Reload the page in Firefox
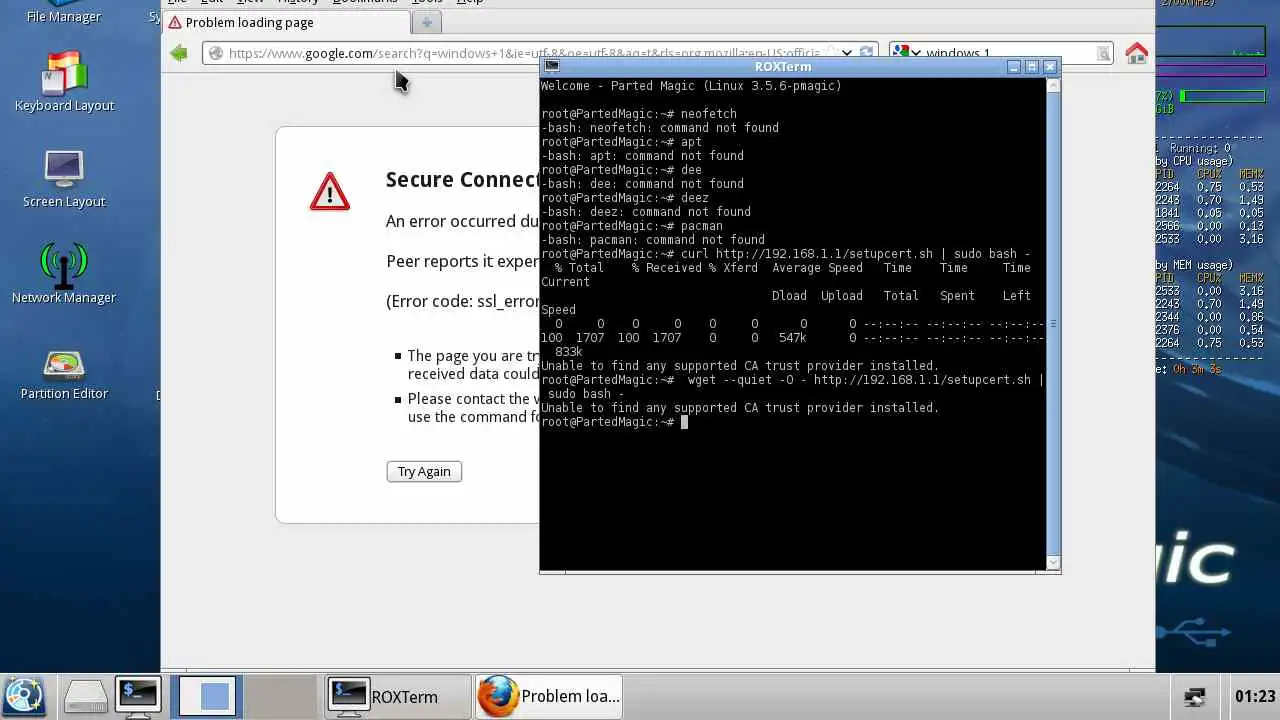This screenshot has height=720, width=1280. click(867, 53)
